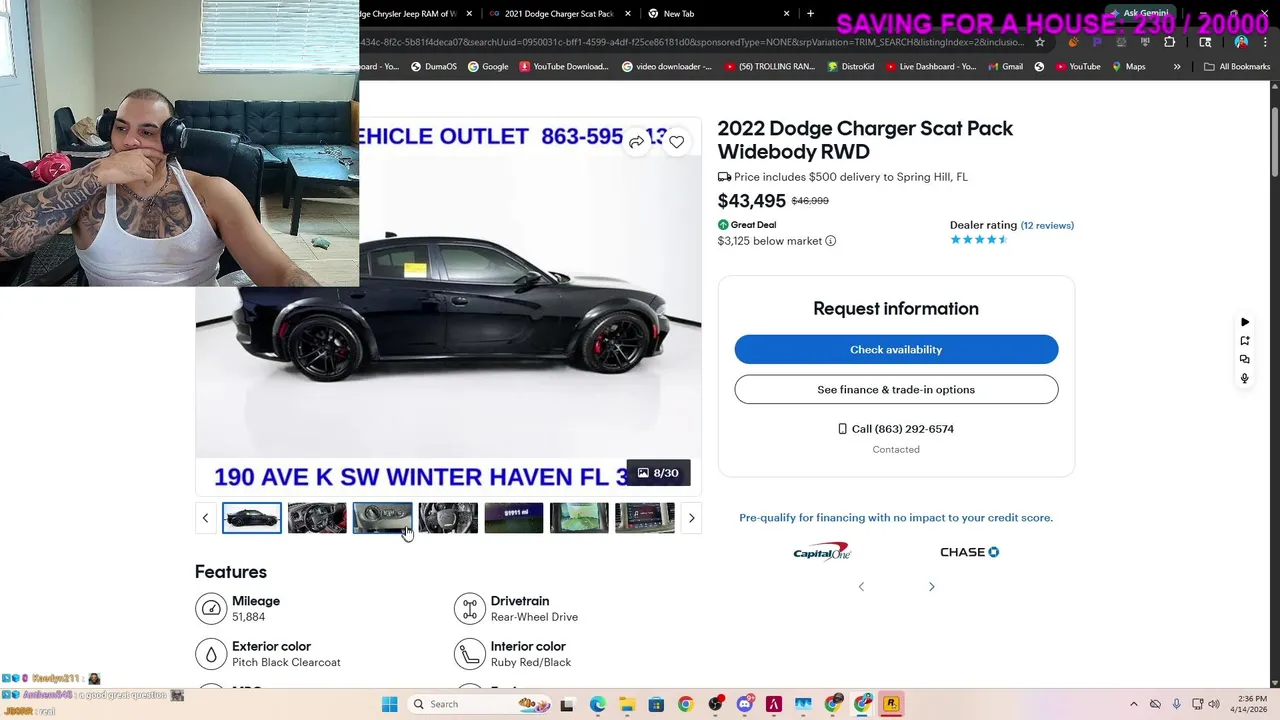Open the 12 reviews link
Viewport: 1280px width, 720px height.
click(x=1047, y=226)
